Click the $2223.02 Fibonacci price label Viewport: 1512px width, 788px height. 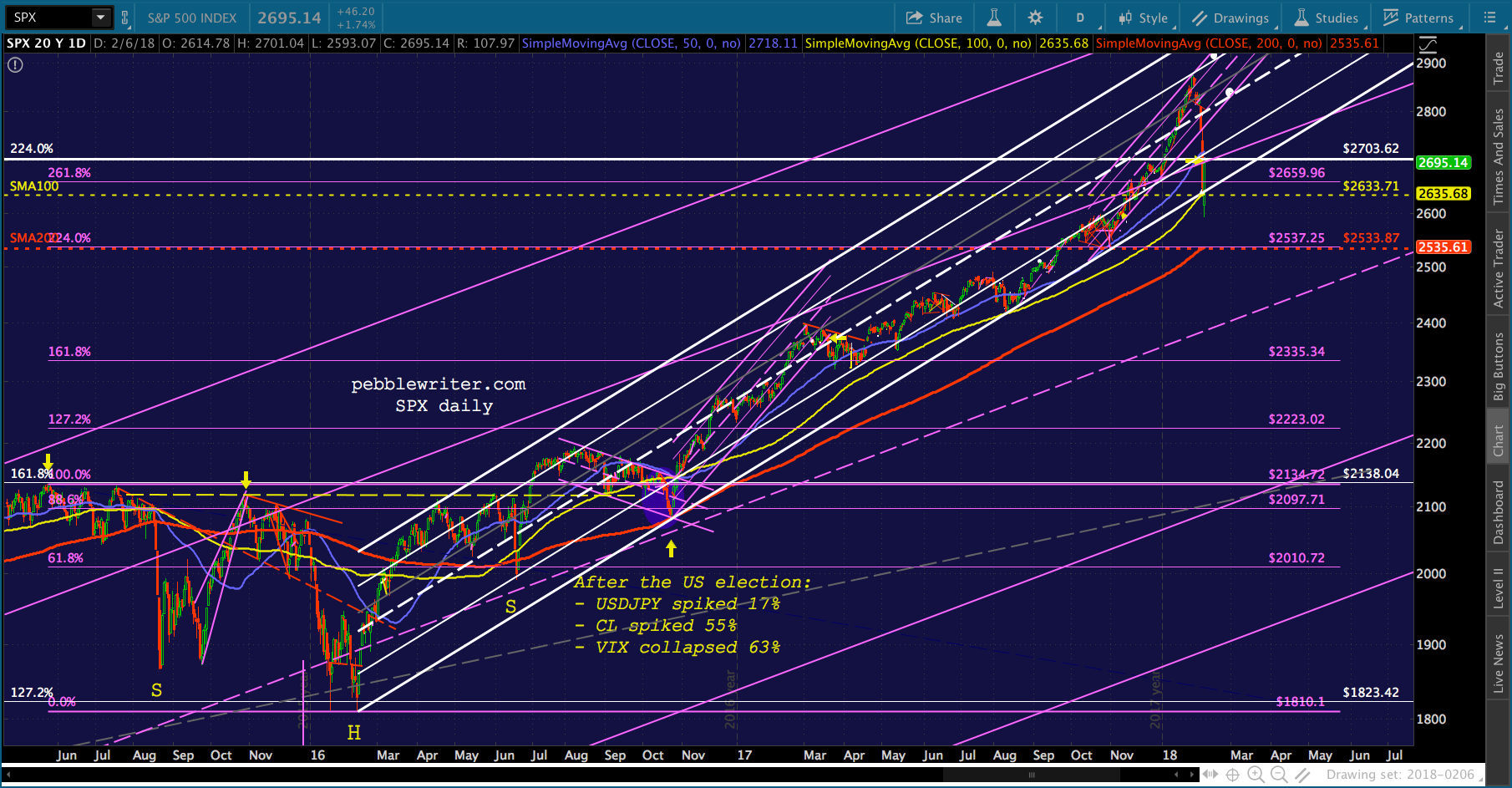pos(1296,419)
